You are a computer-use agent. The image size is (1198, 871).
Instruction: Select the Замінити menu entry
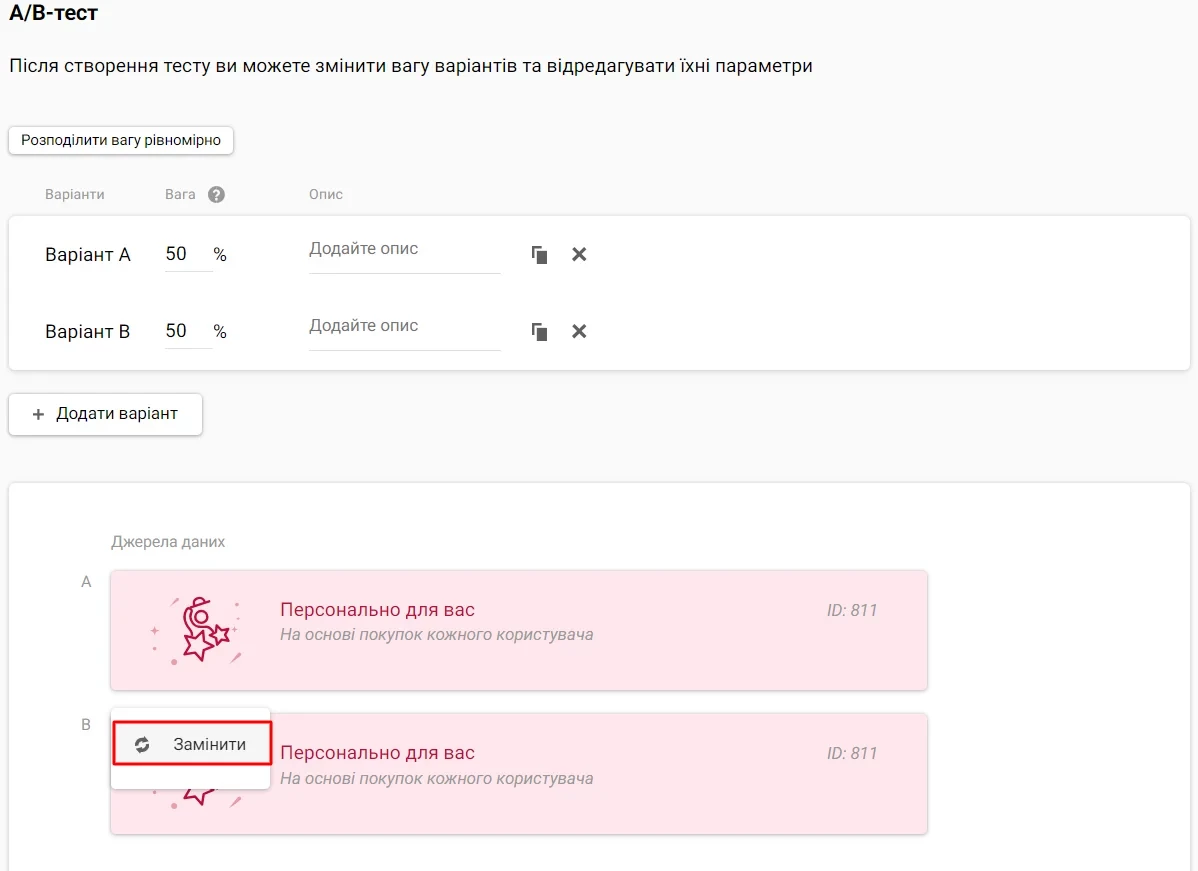192,743
